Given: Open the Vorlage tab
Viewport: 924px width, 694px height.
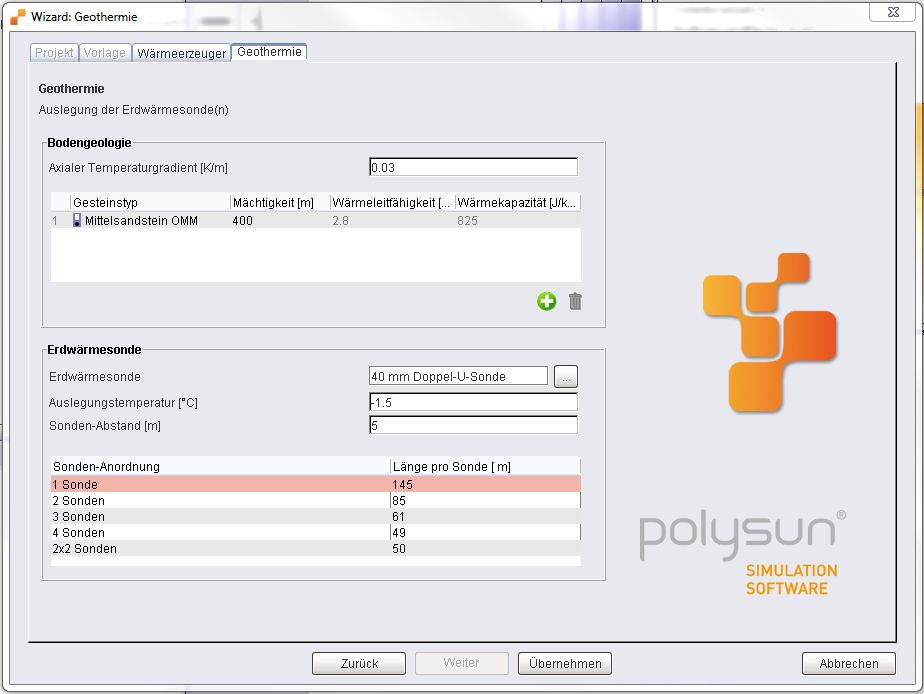Looking at the screenshot, I should (105, 53).
